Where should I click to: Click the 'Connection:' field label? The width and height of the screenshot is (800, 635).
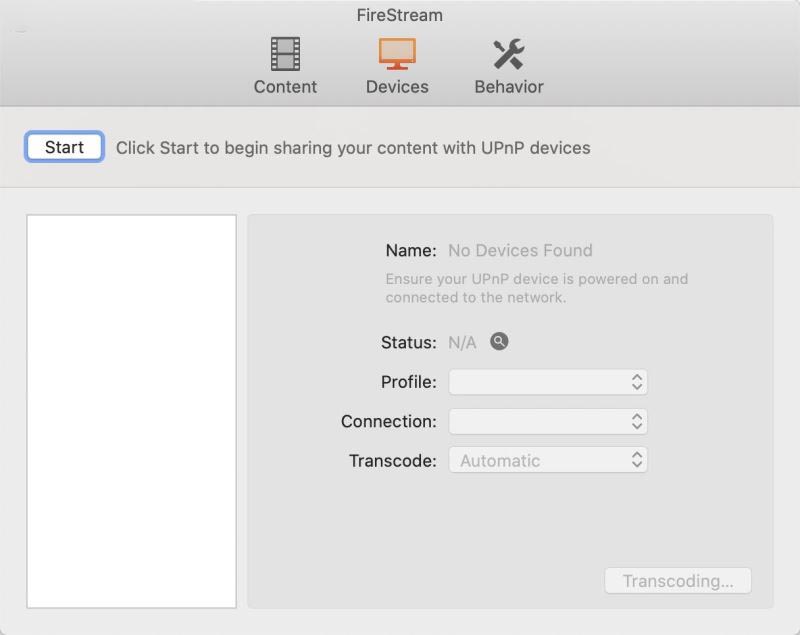point(389,421)
